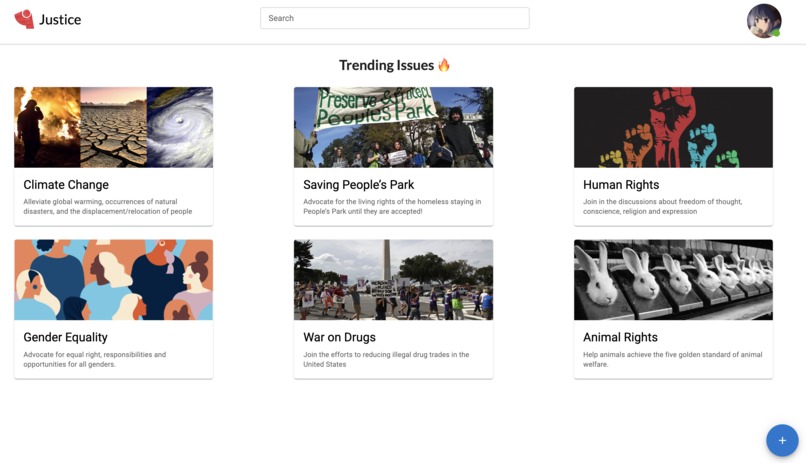Click the blue plus add button
Screen dimensions: 806x463
click(782, 440)
